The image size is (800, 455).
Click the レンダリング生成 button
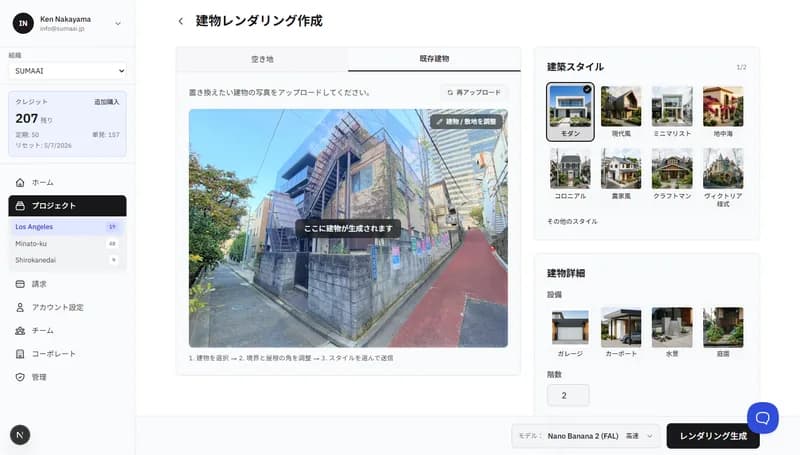point(713,436)
